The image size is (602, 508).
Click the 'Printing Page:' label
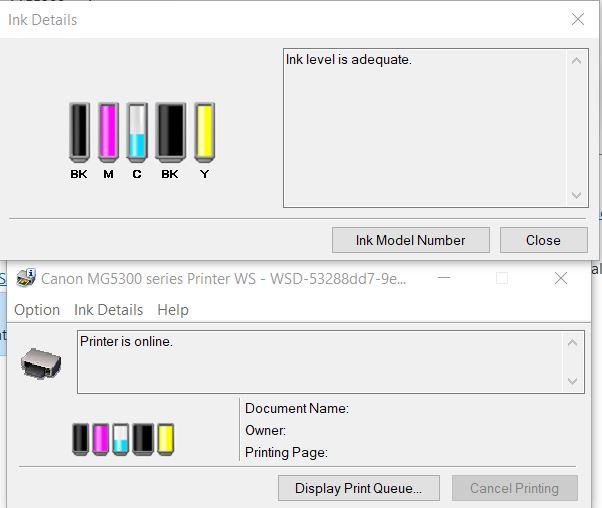click(286, 452)
